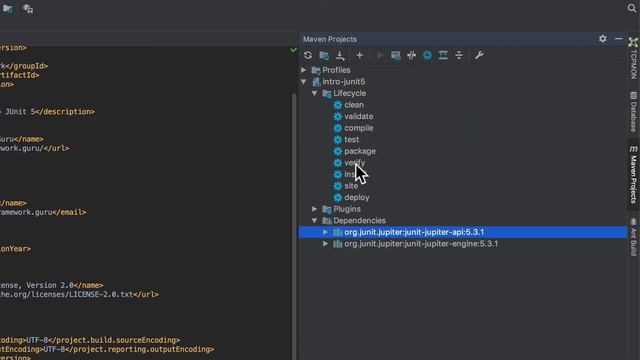Select the test lifecycle goal
Viewport: 640px width, 360px height.
(351, 140)
